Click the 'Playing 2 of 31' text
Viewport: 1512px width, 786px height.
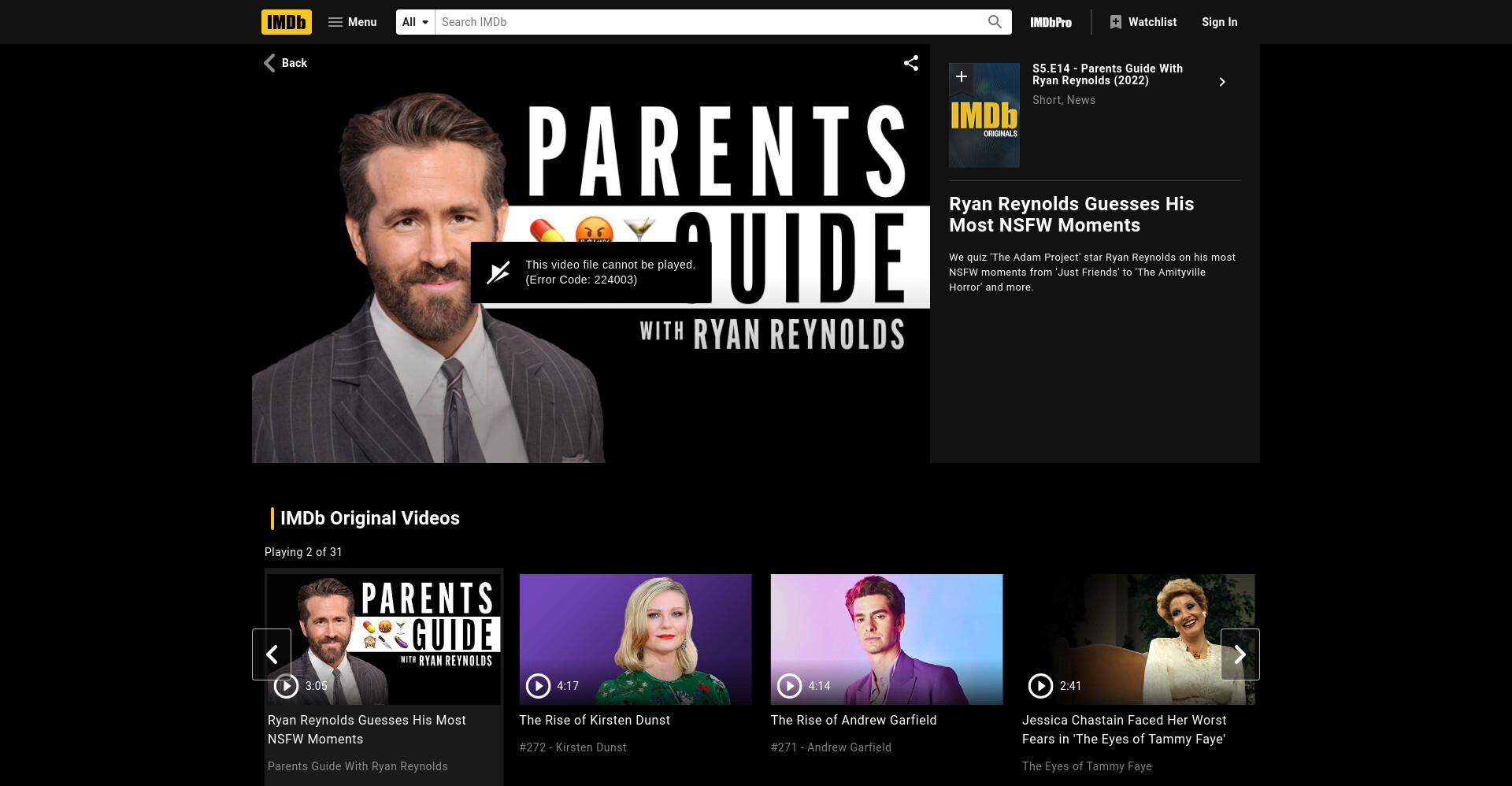303,552
